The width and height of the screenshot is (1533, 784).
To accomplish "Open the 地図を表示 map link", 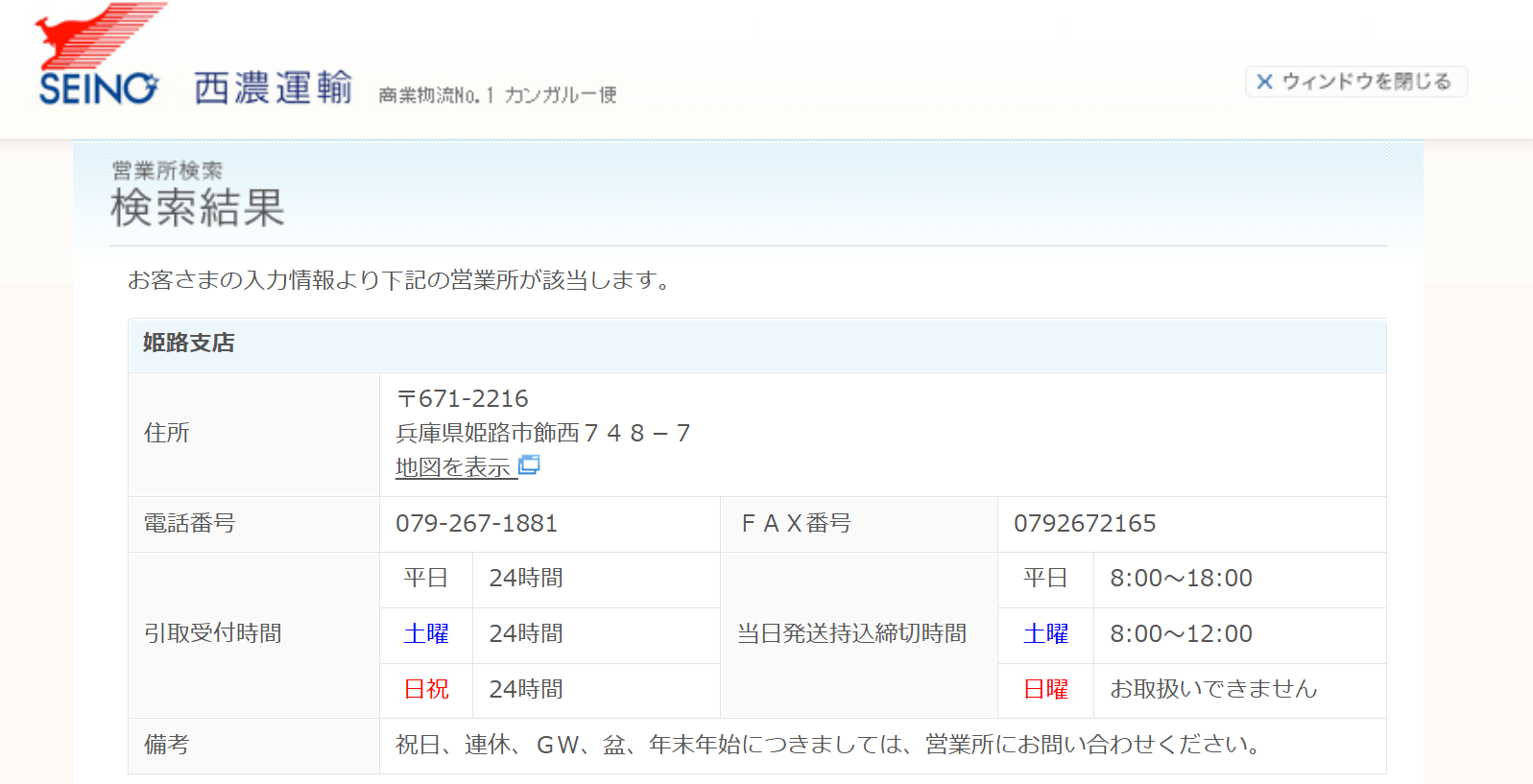I will pos(453,467).
